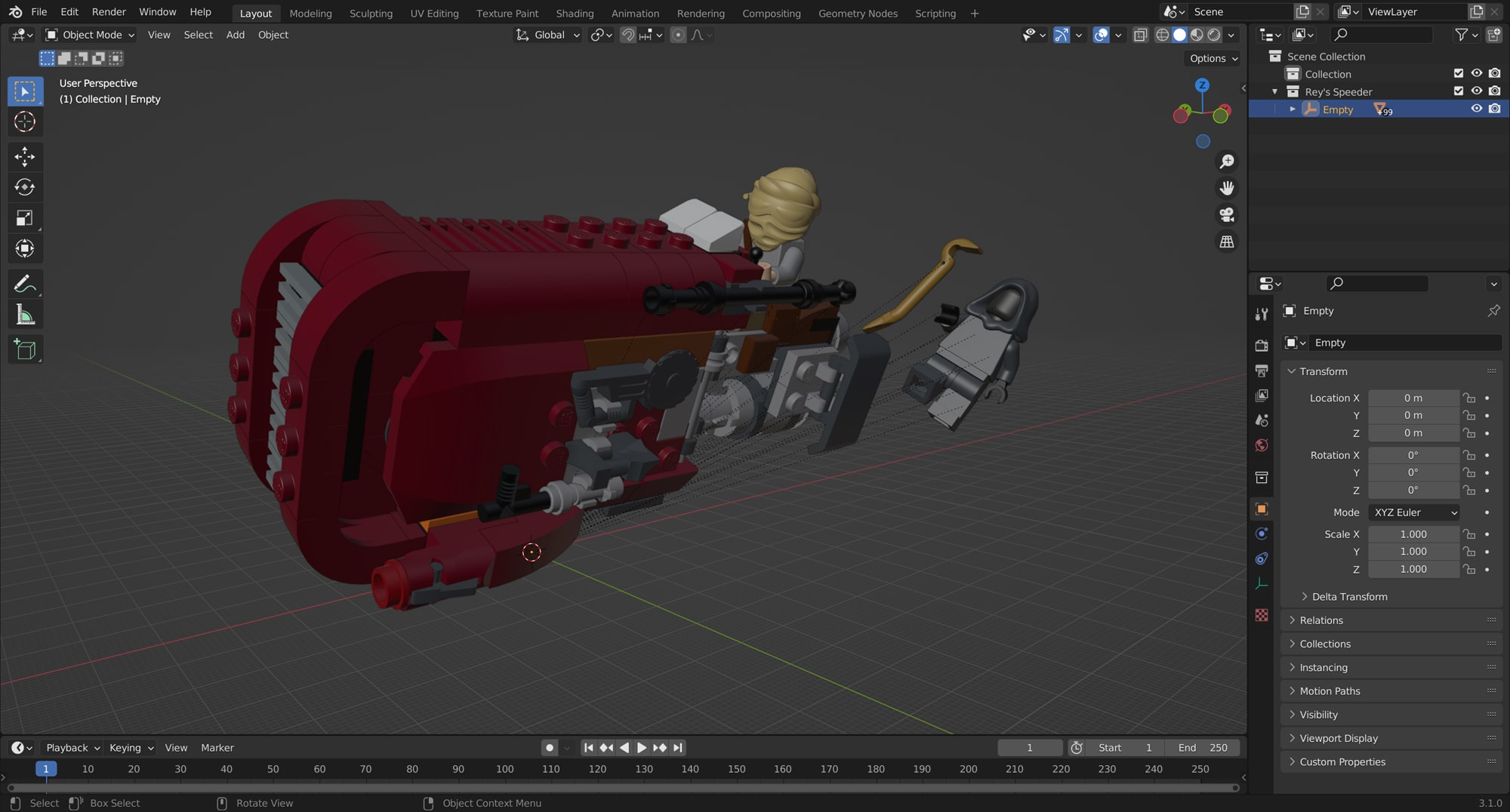The width and height of the screenshot is (1510, 812).
Task: Toggle auto keying record button
Action: [x=550, y=748]
